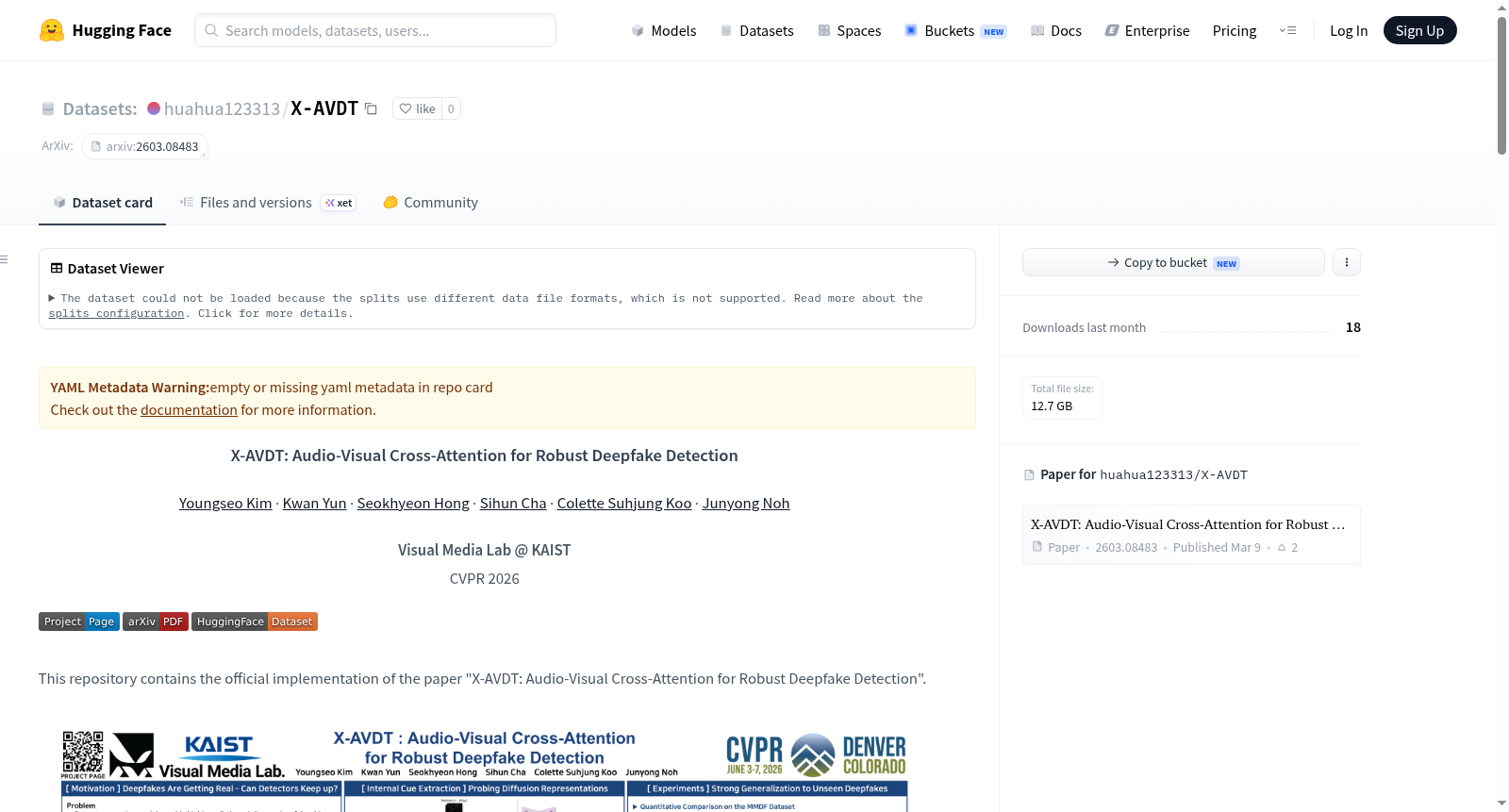Click the paper upvote triangle icon
This screenshot has height=812, width=1509.
[x=1282, y=547]
